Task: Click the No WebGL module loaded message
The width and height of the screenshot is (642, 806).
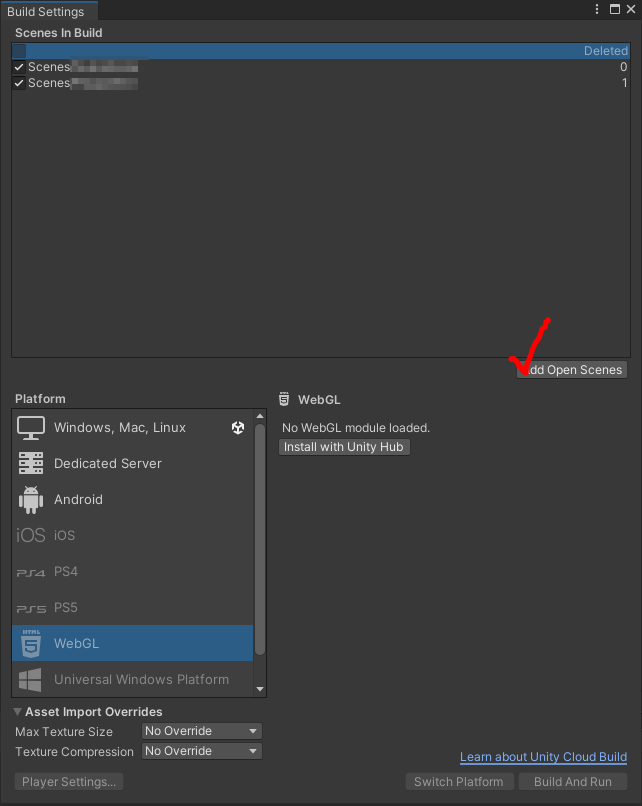Action: [356, 428]
